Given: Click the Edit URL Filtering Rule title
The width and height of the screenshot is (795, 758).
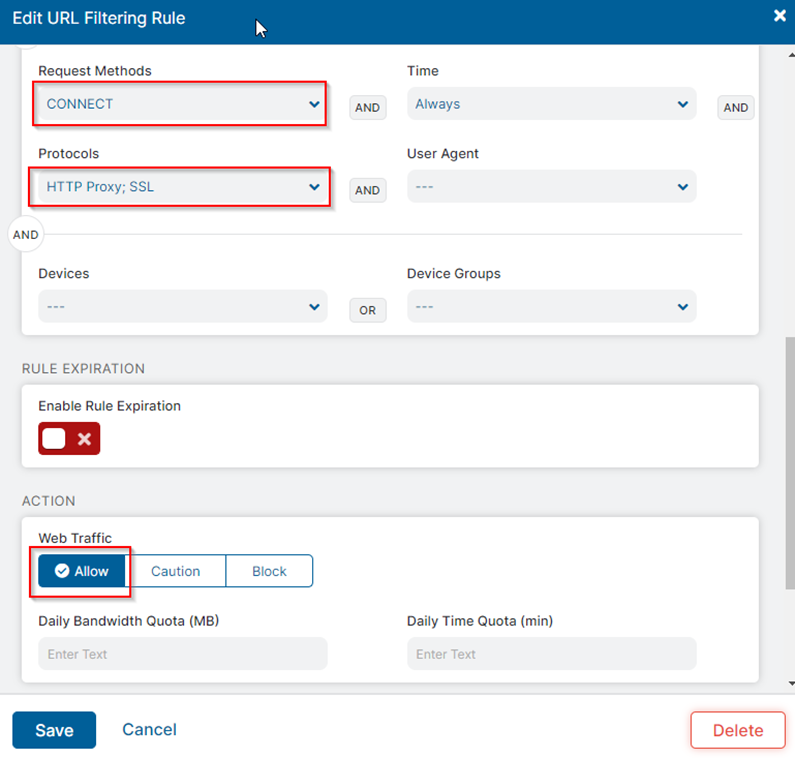Looking at the screenshot, I should (99, 18).
